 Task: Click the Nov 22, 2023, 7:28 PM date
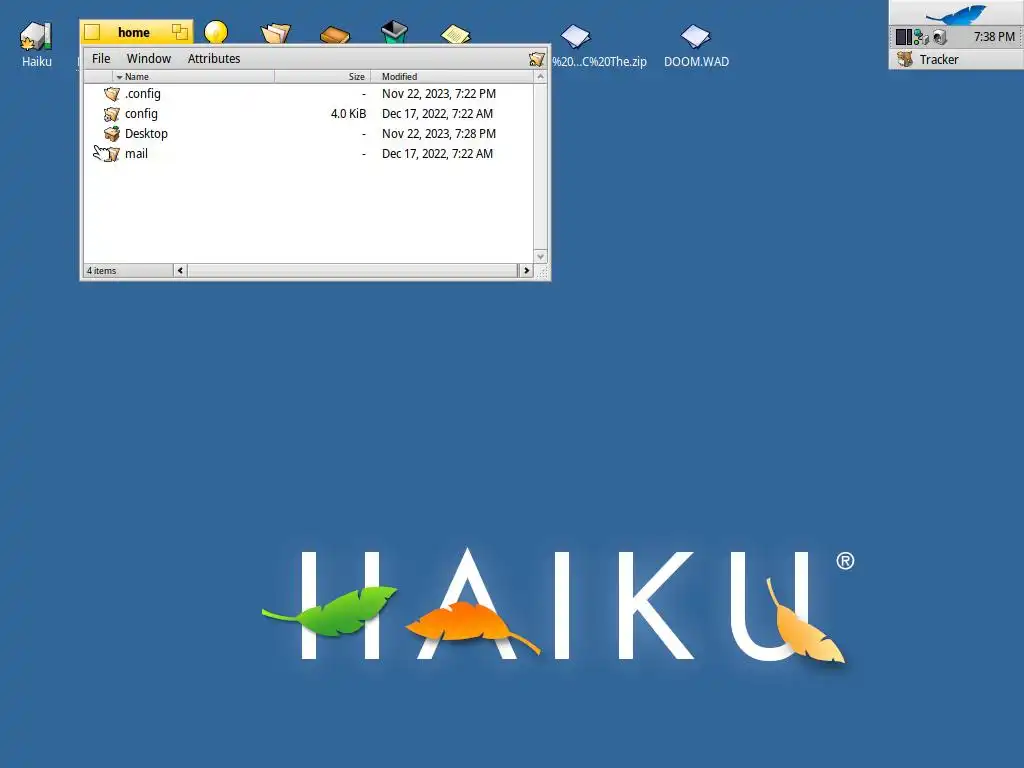tap(439, 134)
